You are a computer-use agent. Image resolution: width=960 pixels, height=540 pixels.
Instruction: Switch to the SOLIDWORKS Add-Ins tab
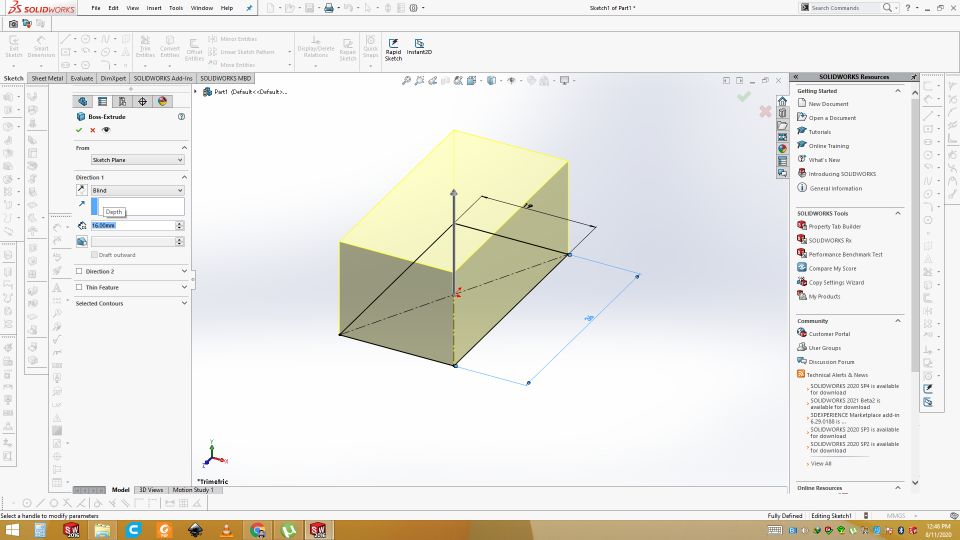click(x=163, y=78)
